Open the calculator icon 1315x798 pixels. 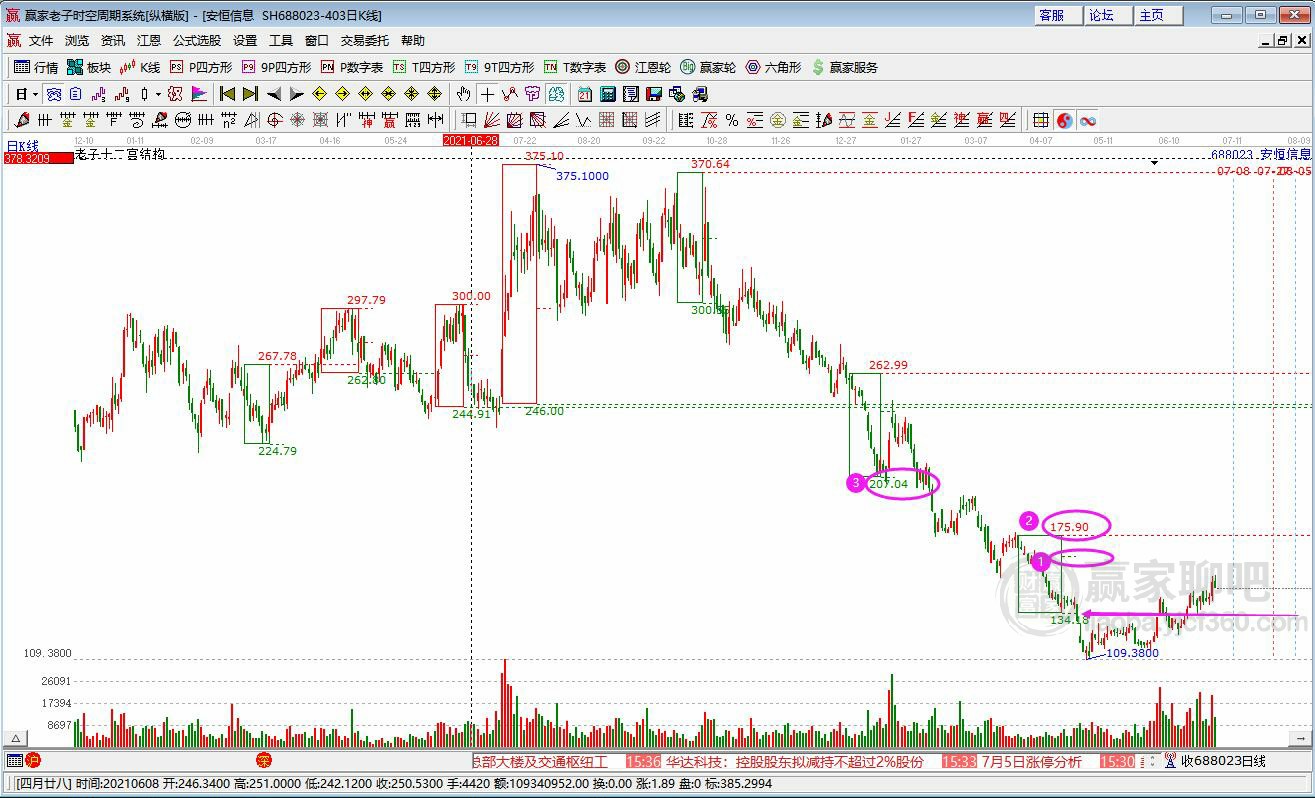(607, 94)
